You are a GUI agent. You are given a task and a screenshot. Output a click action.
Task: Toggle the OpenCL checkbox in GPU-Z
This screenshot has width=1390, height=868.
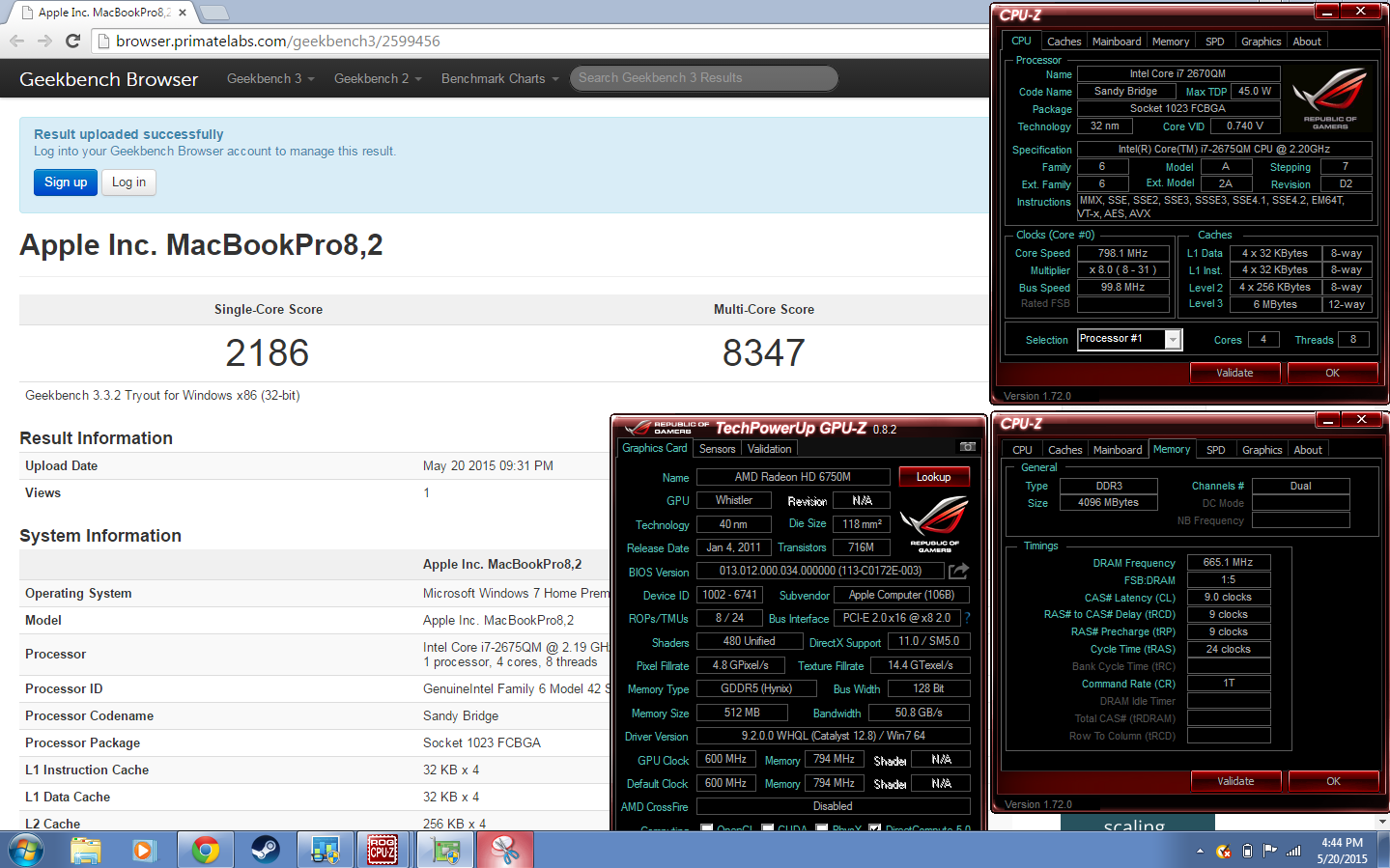[707, 827]
